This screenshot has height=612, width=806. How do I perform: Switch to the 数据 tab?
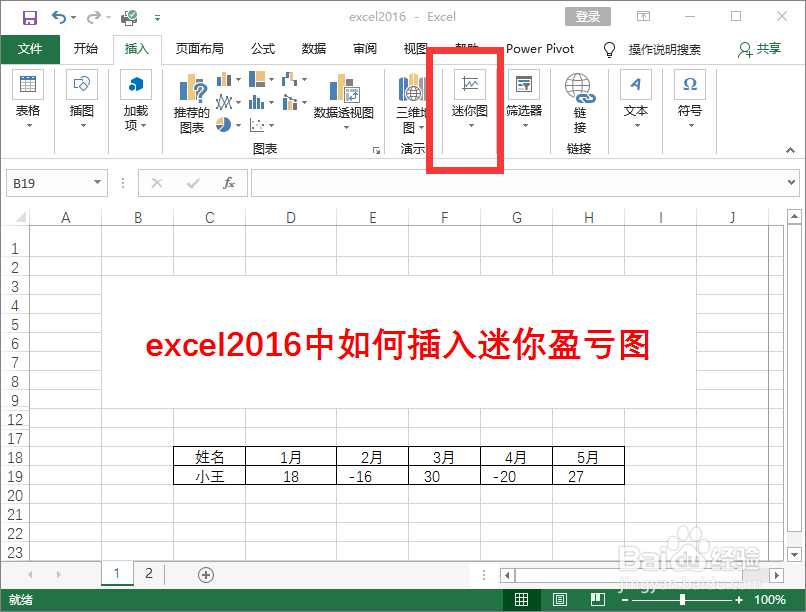coord(314,49)
